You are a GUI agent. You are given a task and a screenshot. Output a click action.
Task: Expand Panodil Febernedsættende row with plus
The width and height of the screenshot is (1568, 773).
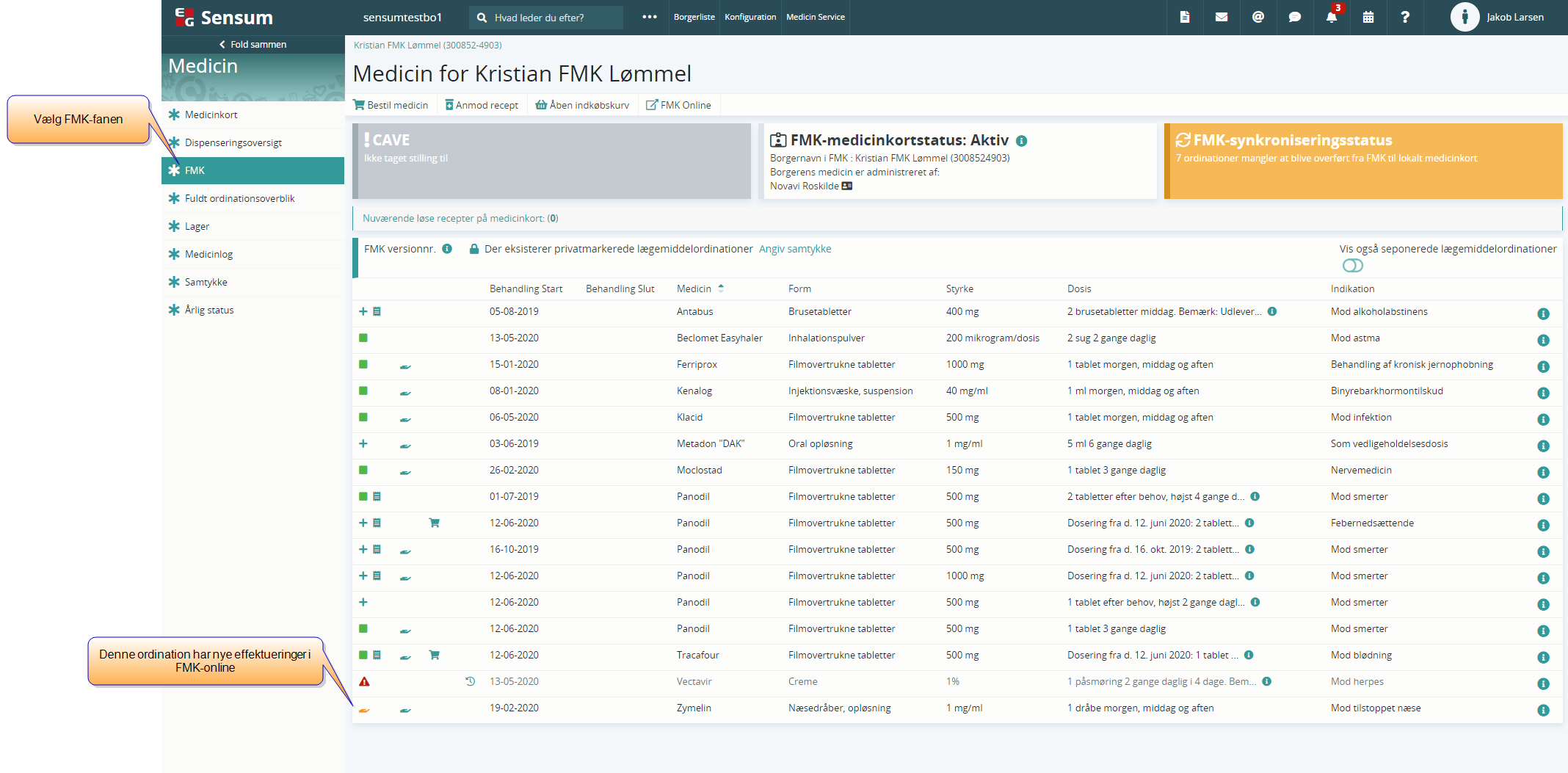[363, 523]
